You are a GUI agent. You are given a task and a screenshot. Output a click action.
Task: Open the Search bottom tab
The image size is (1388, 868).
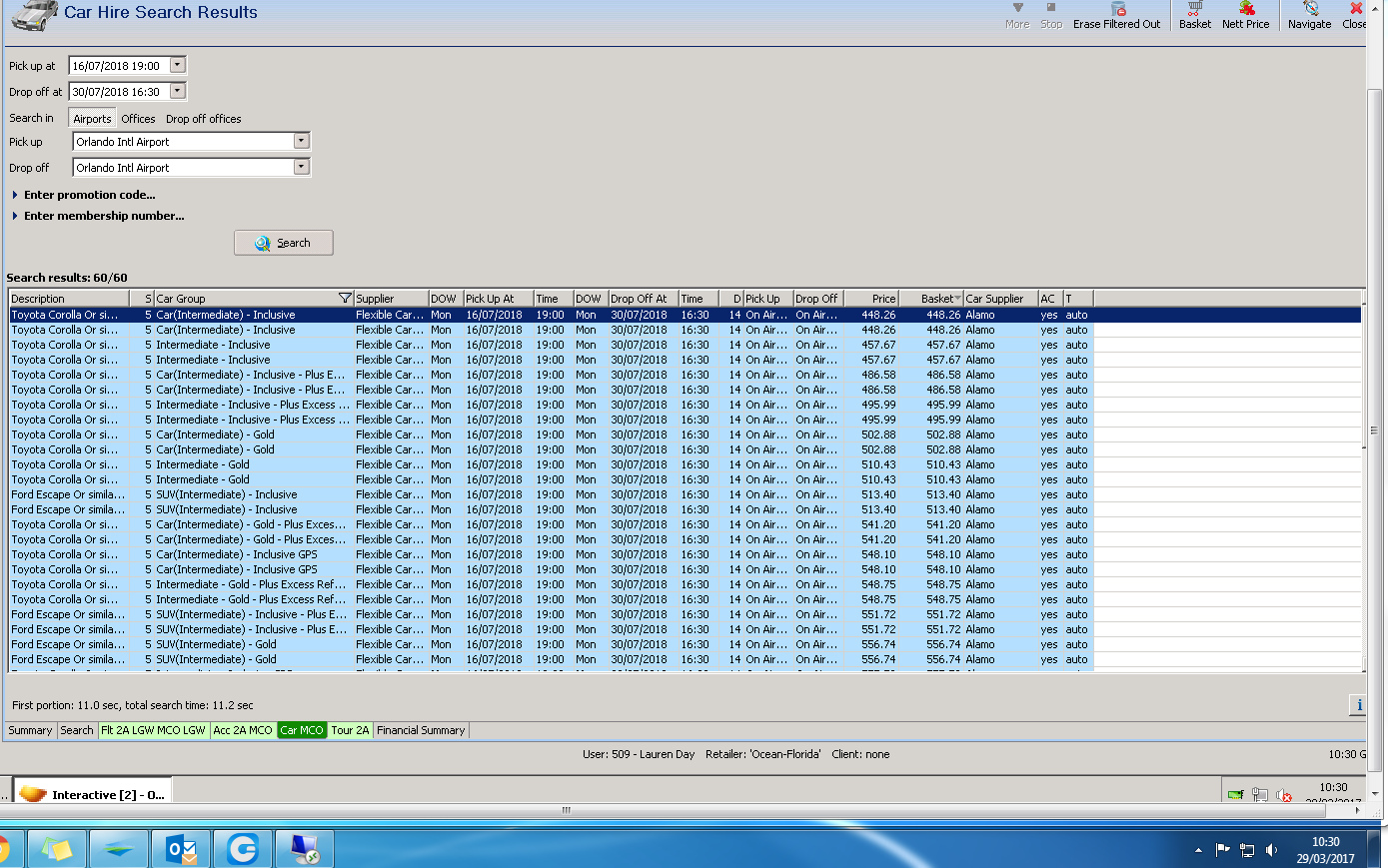pyautogui.click(x=77, y=730)
